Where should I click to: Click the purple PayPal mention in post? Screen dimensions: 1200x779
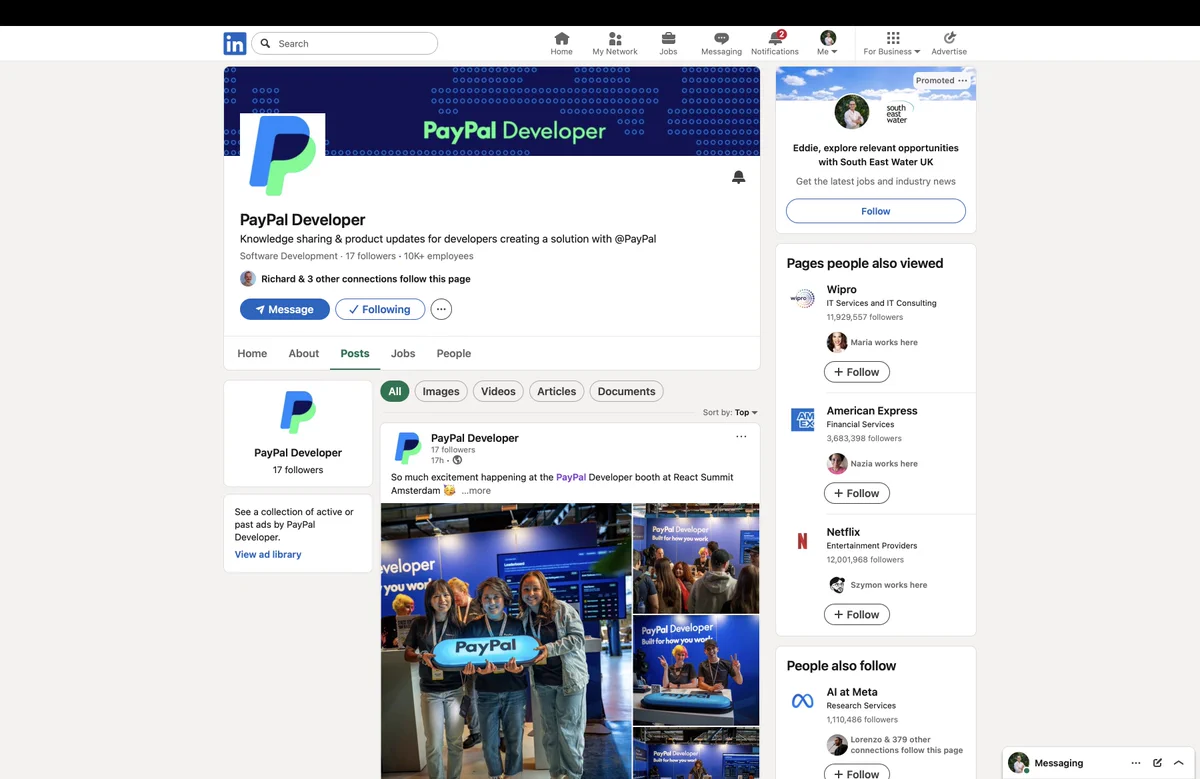point(571,477)
